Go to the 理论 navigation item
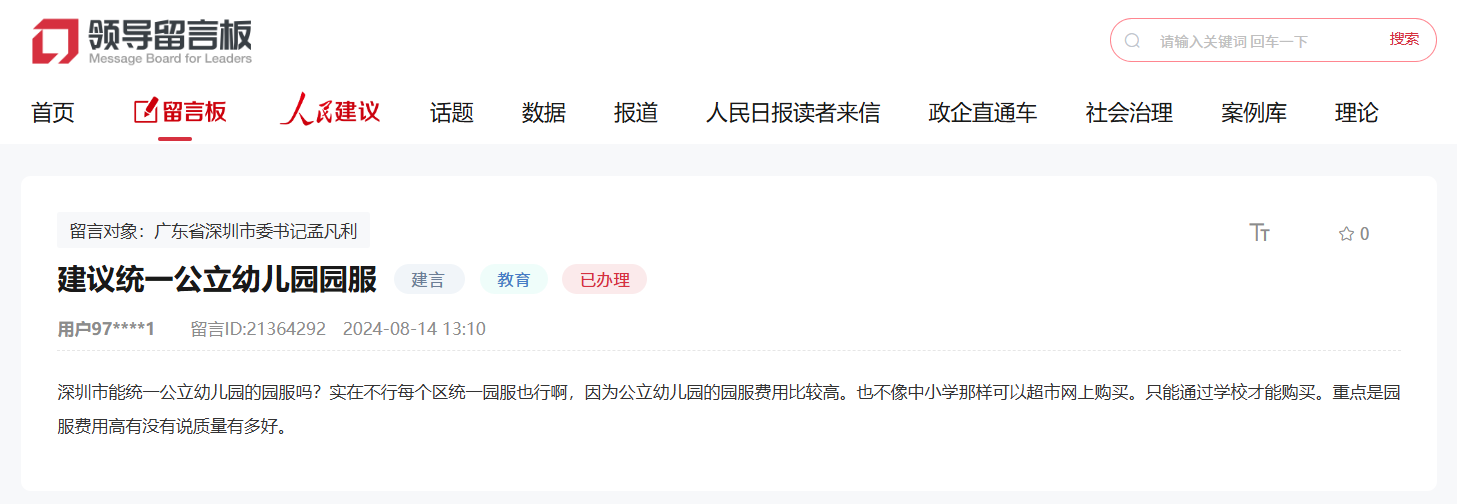1457x504 pixels. click(x=1357, y=113)
